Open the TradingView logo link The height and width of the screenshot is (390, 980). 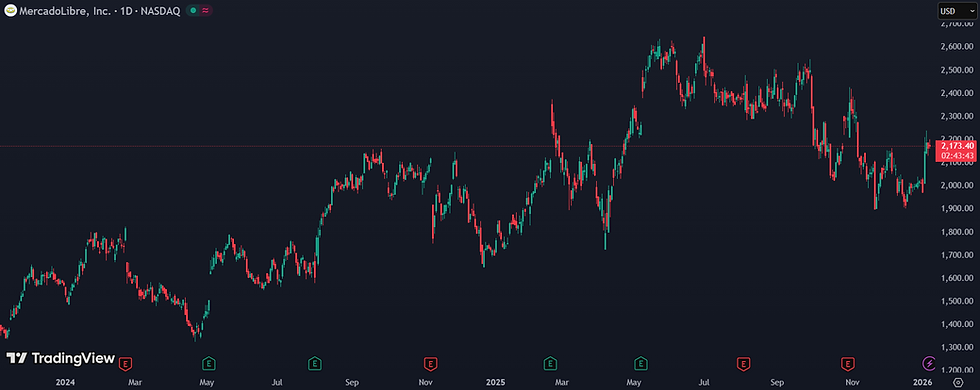click(61, 358)
